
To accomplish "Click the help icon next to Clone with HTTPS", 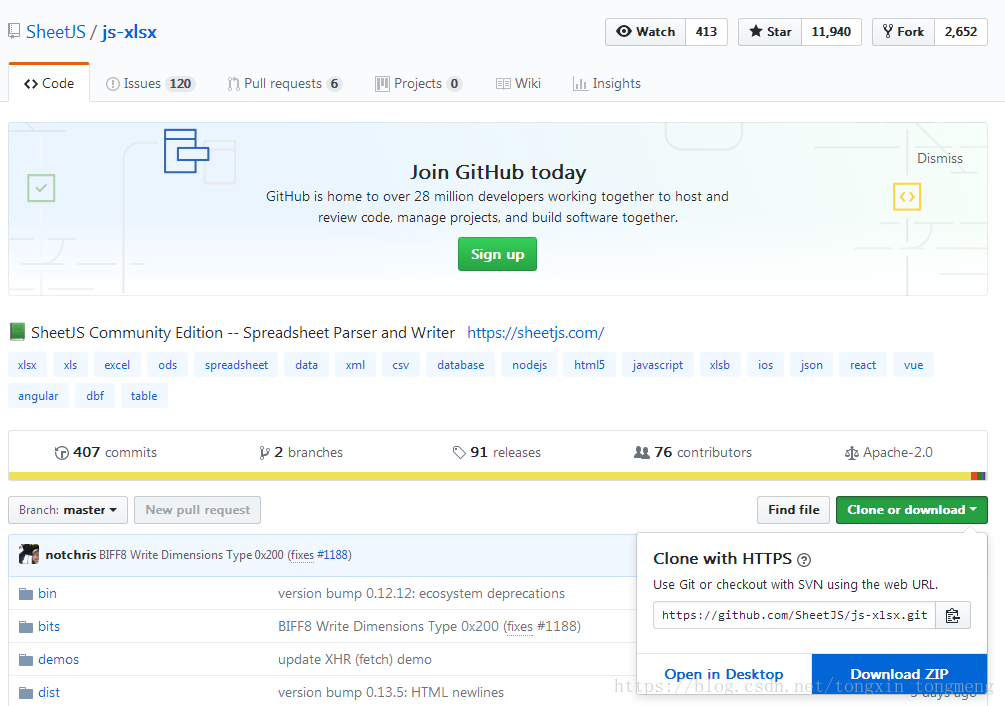I will coord(804,560).
